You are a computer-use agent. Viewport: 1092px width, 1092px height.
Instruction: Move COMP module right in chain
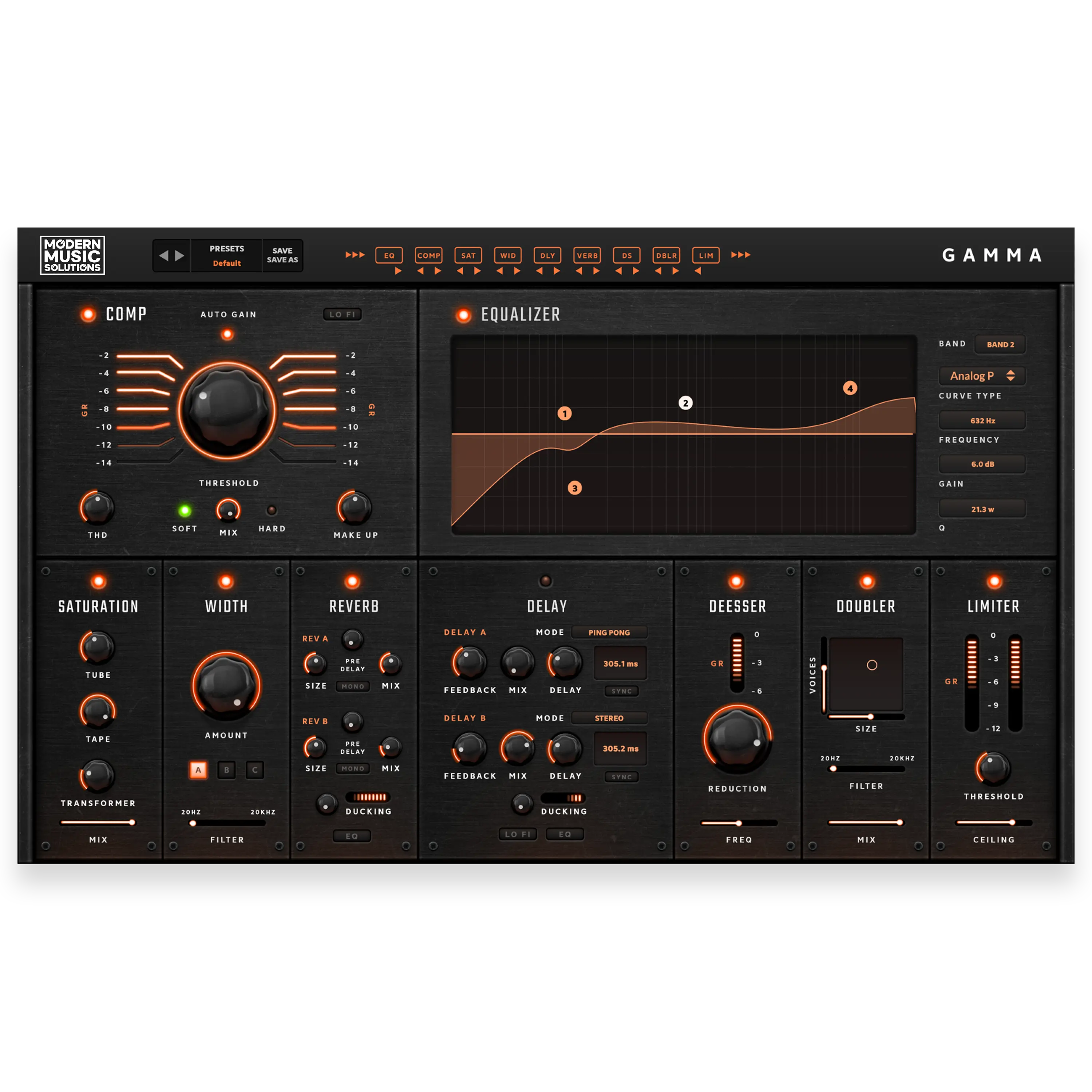point(438,271)
